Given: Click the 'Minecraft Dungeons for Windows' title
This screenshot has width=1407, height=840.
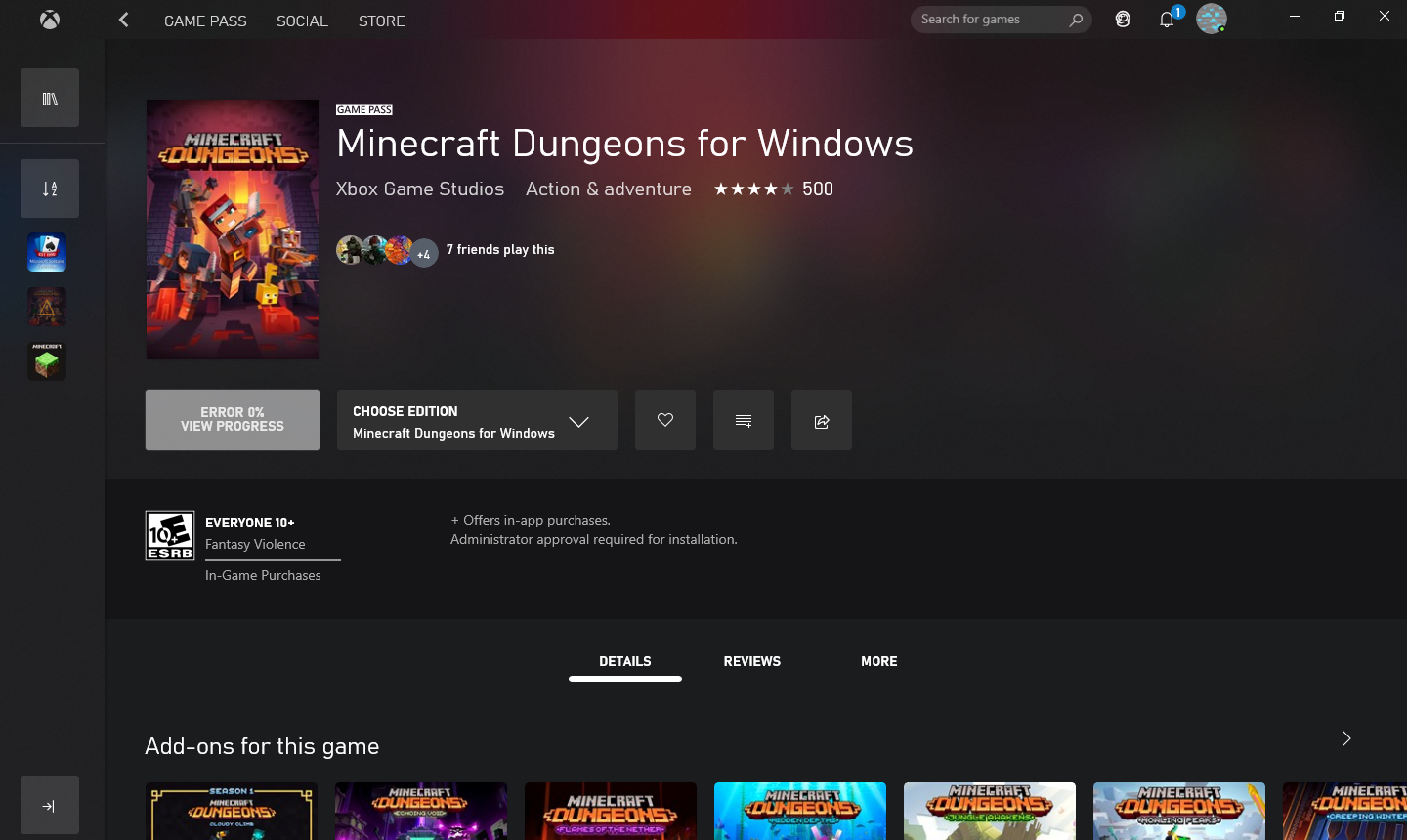Looking at the screenshot, I should click(624, 144).
